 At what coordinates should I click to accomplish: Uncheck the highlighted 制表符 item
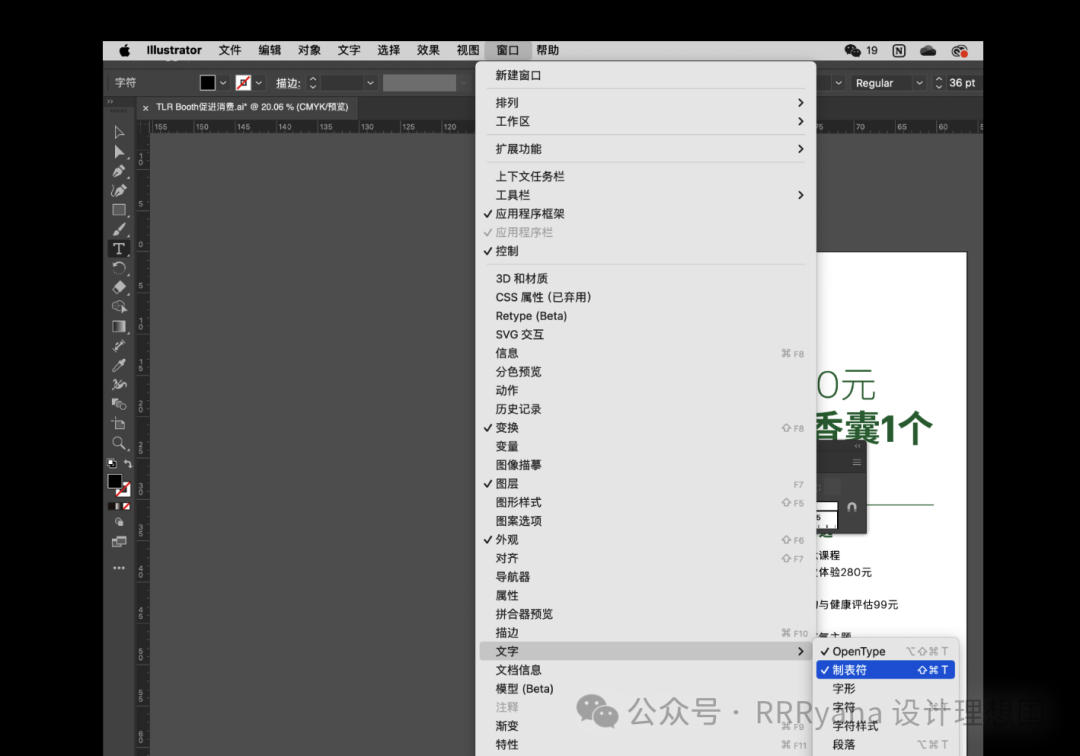point(885,670)
